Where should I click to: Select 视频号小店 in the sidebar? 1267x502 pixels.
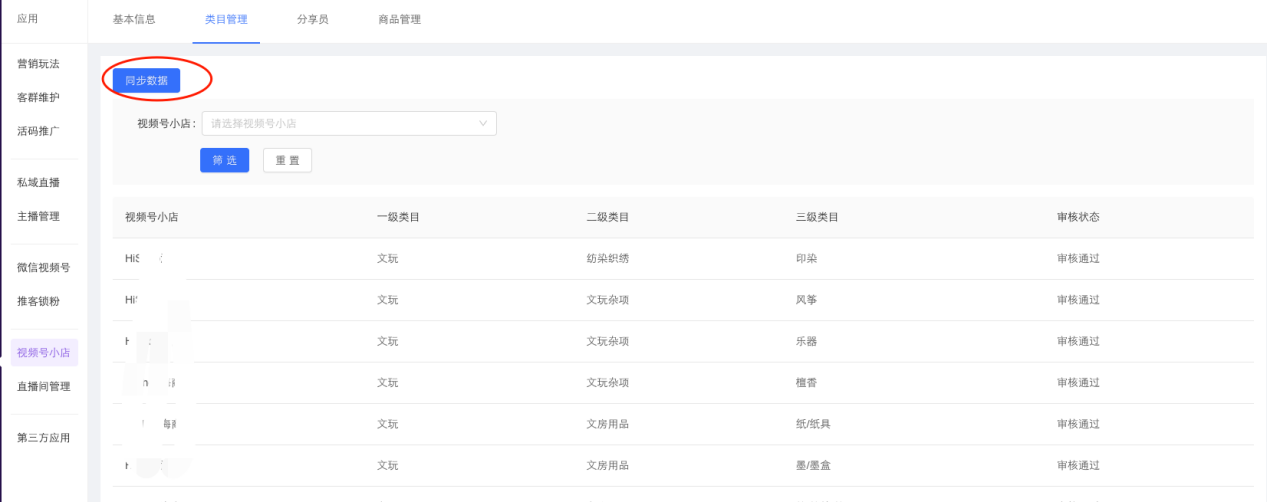click(x=43, y=353)
